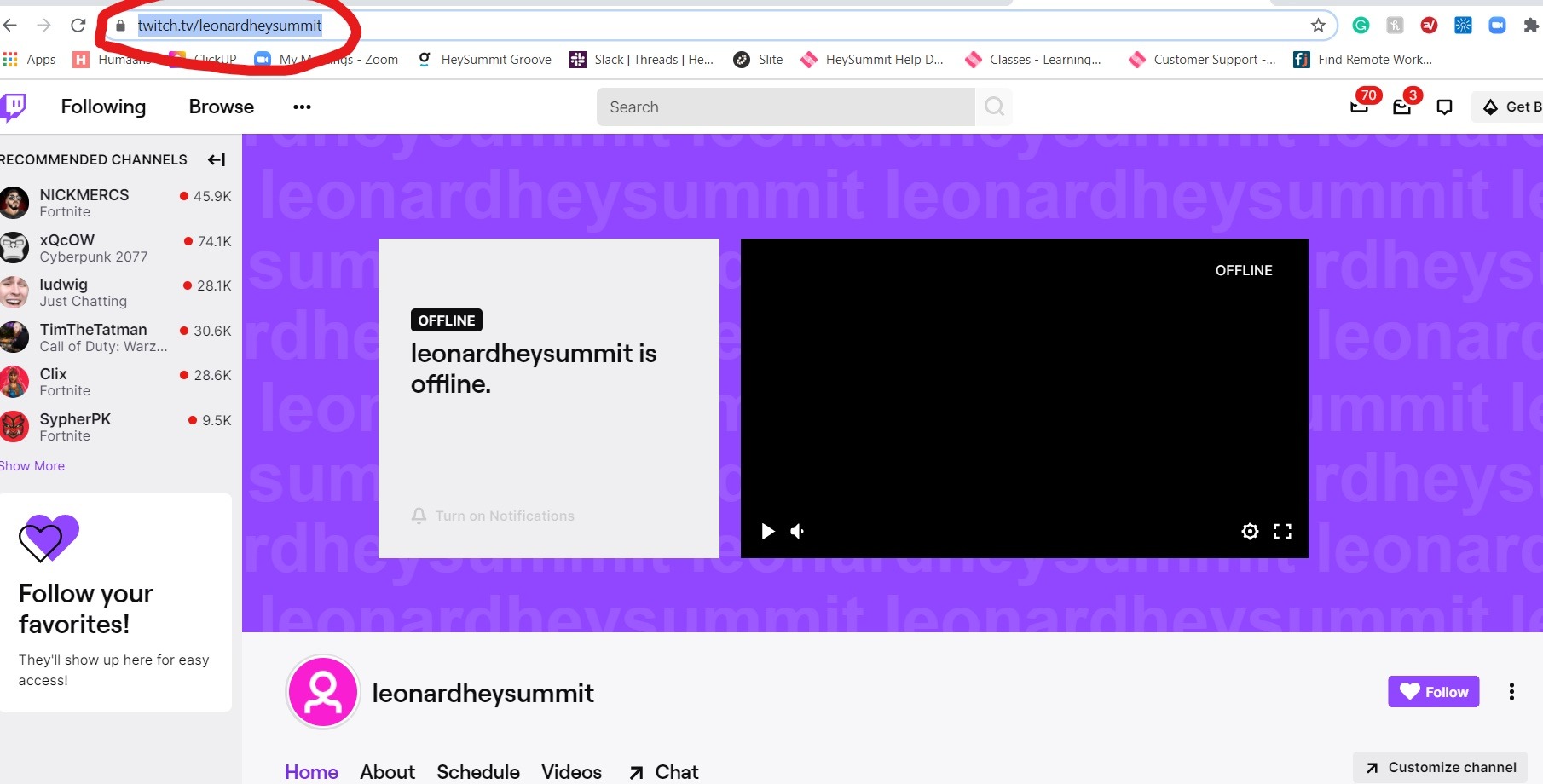Click the Twitch logo home icon
This screenshot has height=784, width=1543.
(x=13, y=107)
